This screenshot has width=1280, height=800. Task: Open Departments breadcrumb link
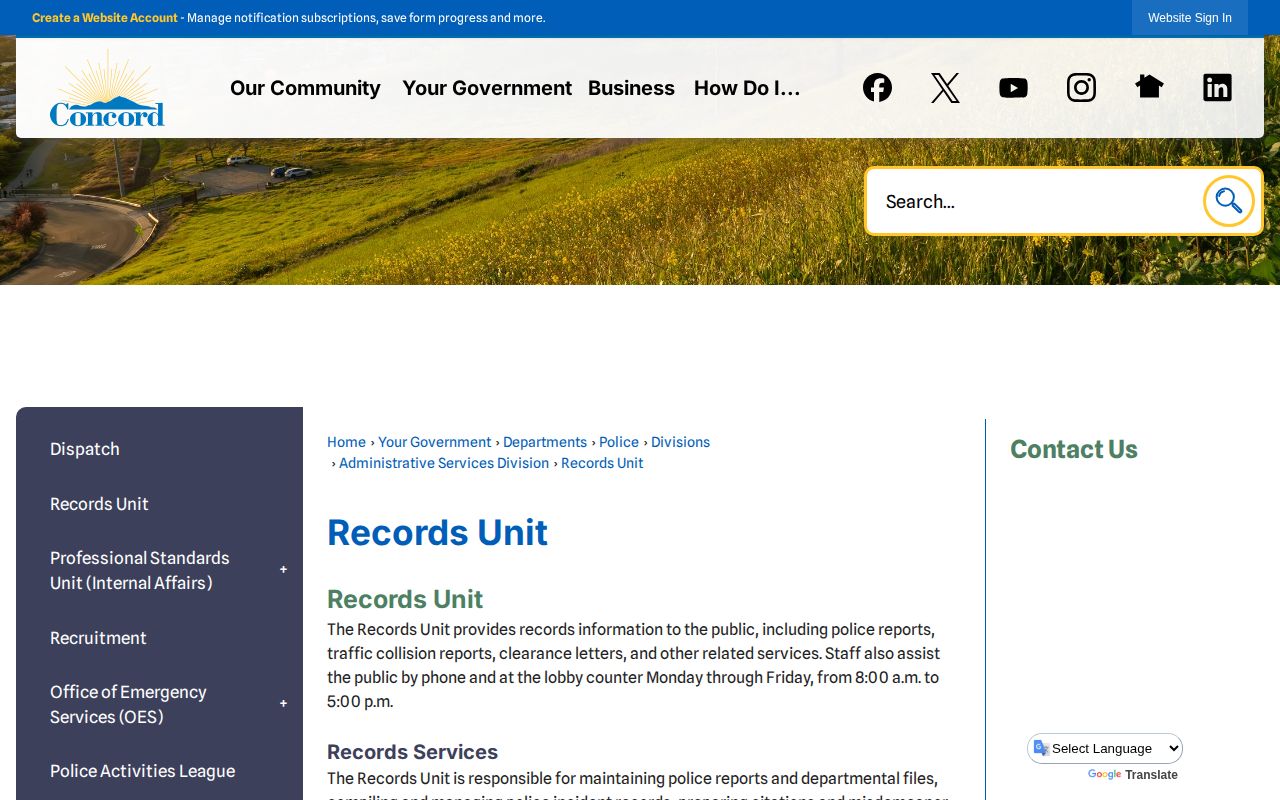[545, 442]
